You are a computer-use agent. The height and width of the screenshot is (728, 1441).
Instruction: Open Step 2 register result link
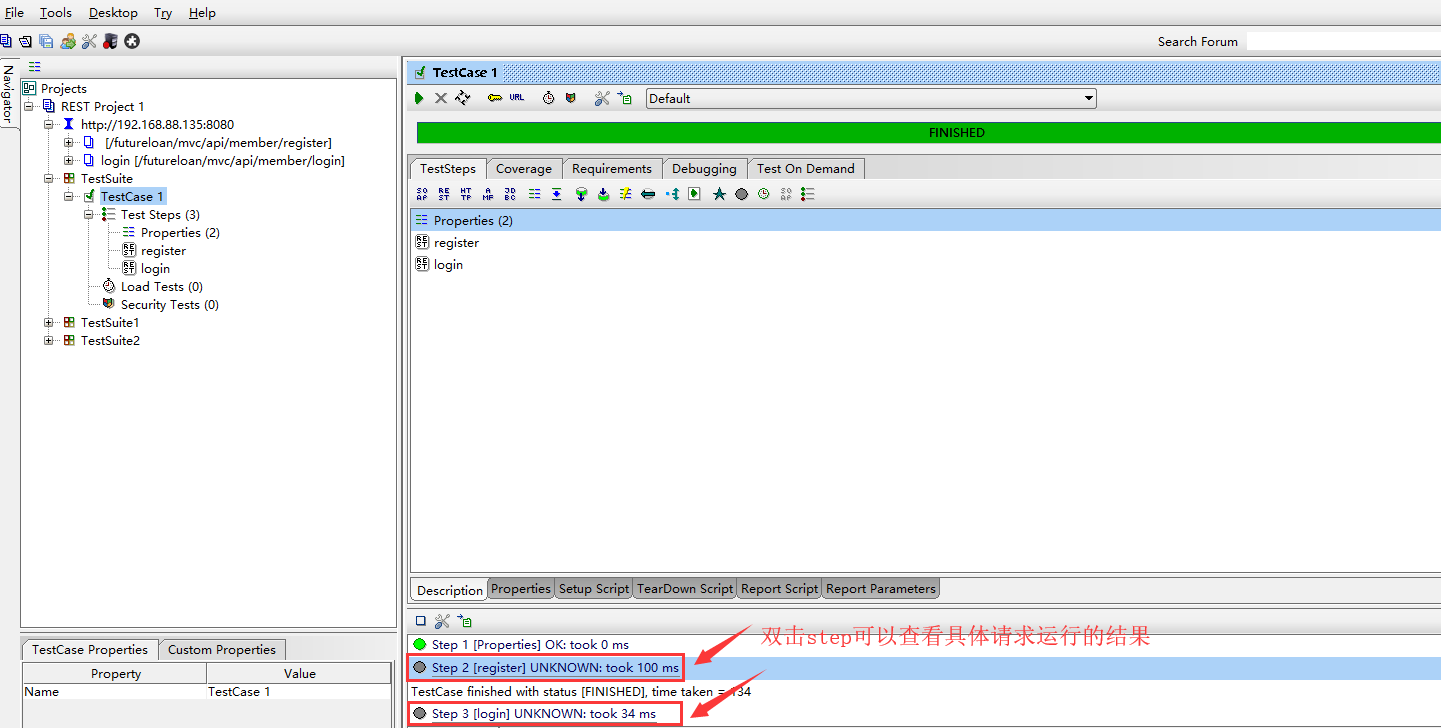[554, 668]
